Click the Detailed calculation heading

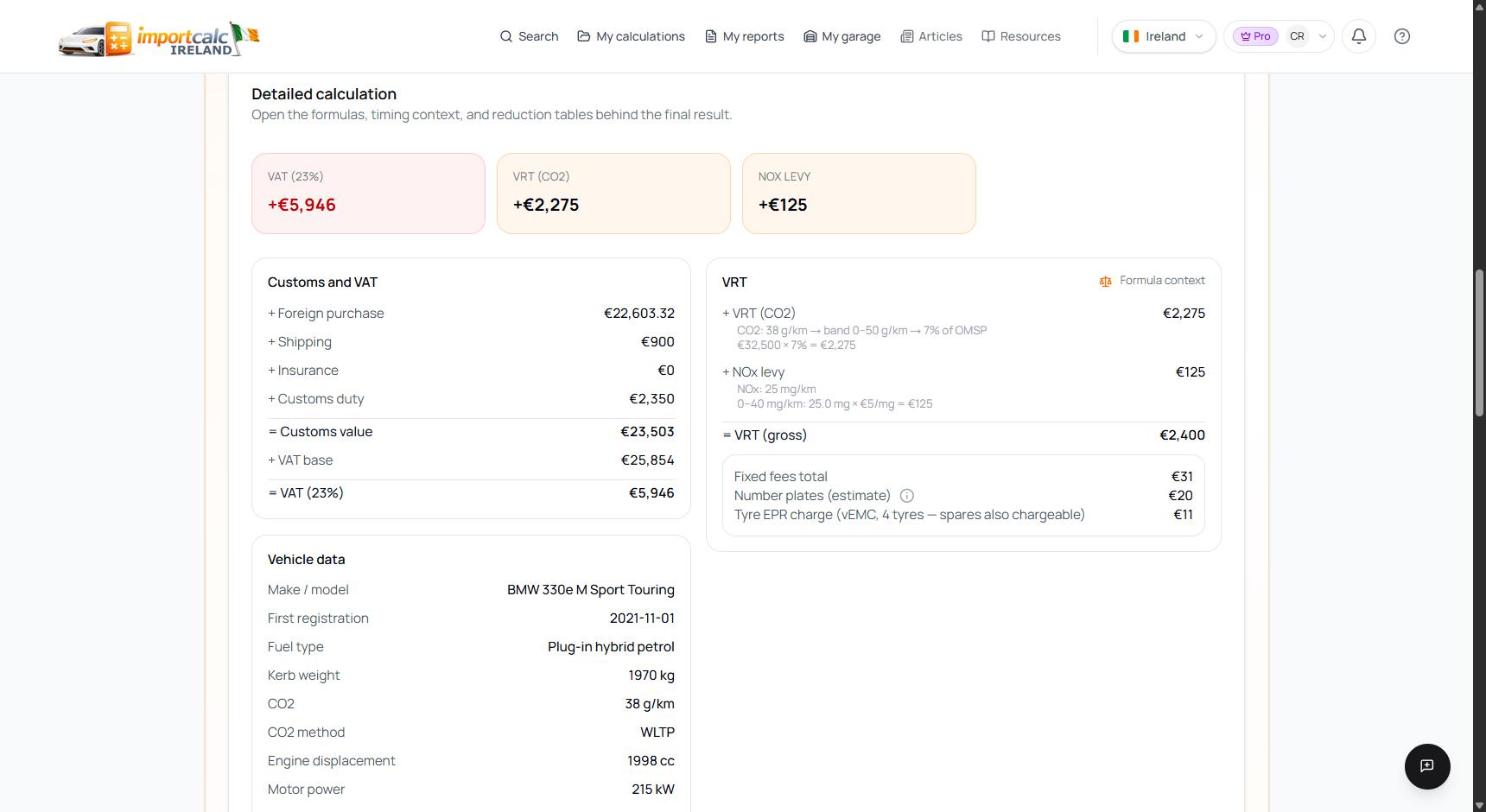(324, 94)
